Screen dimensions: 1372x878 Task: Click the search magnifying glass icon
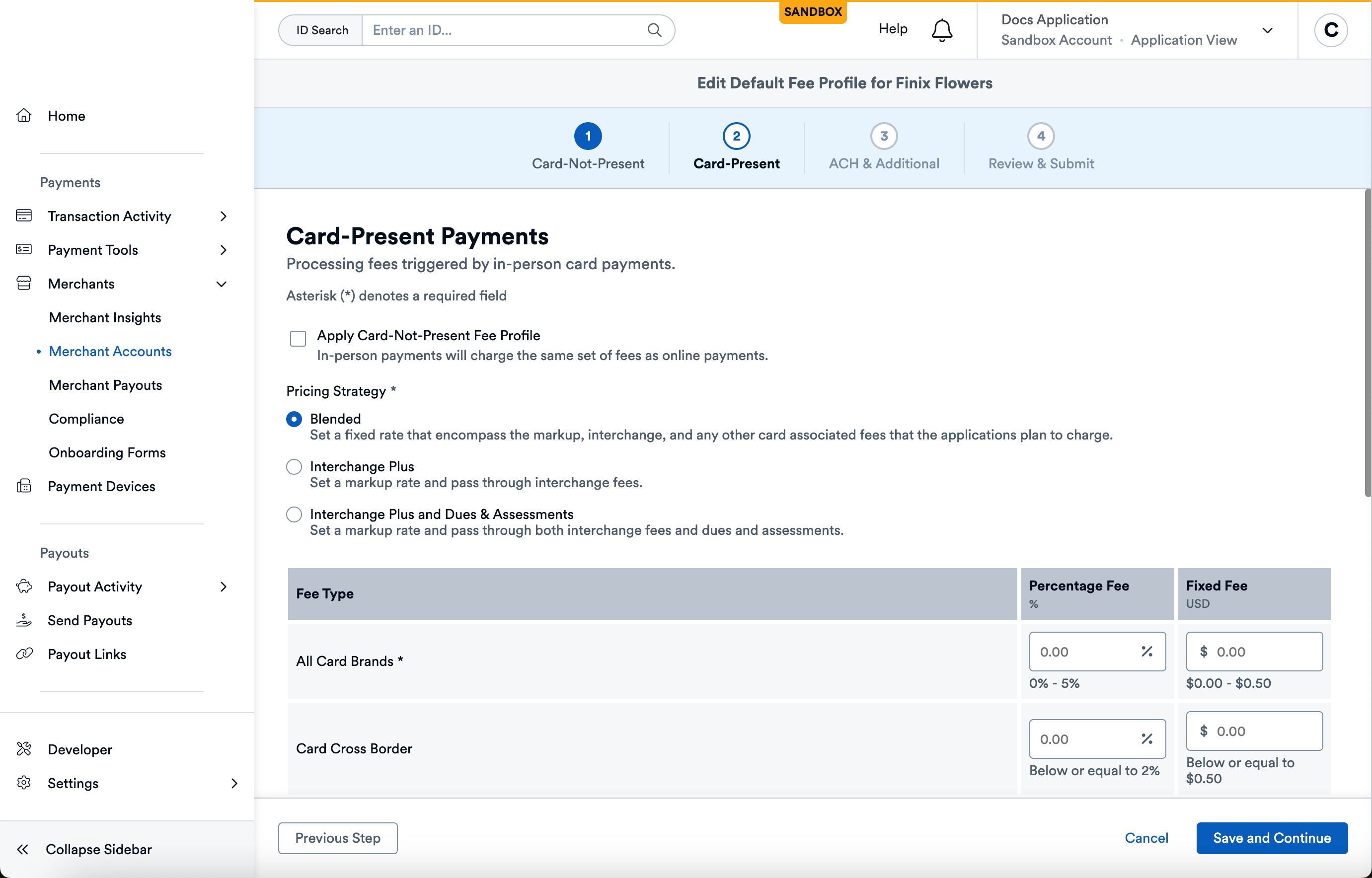(x=654, y=30)
